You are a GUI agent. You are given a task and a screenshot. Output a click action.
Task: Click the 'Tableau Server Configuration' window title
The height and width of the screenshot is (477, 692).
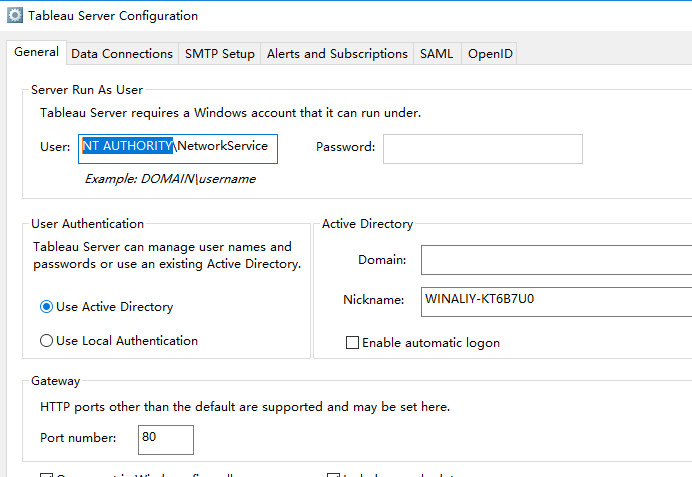(x=113, y=15)
